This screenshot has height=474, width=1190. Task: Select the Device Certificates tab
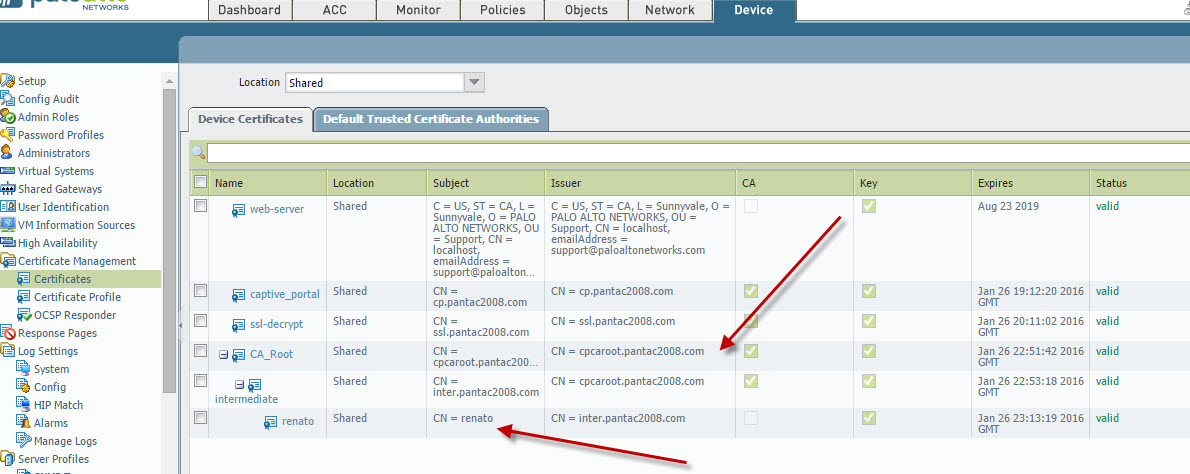(250, 119)
